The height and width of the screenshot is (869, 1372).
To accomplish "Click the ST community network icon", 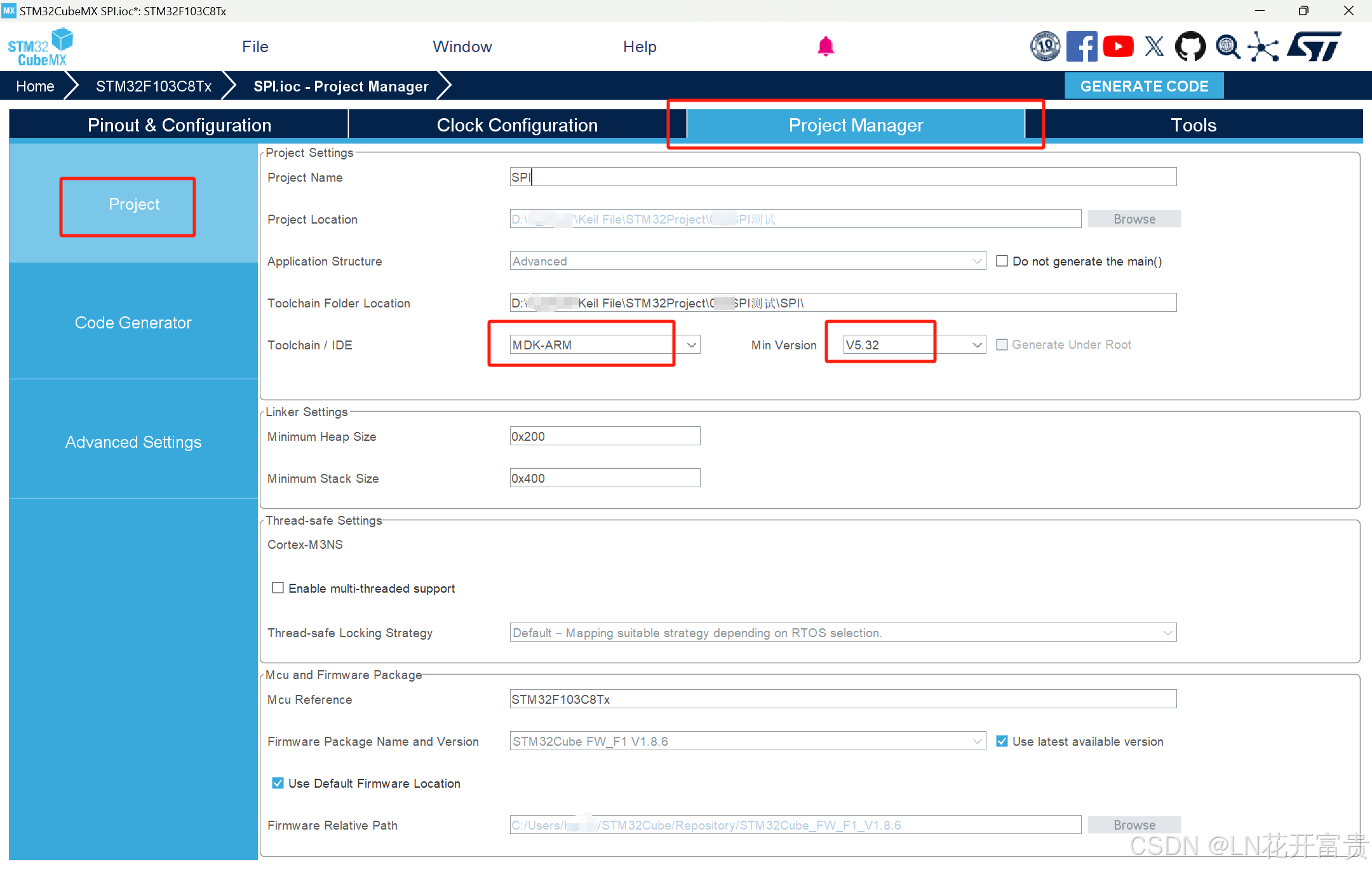I will [1263, 46].
